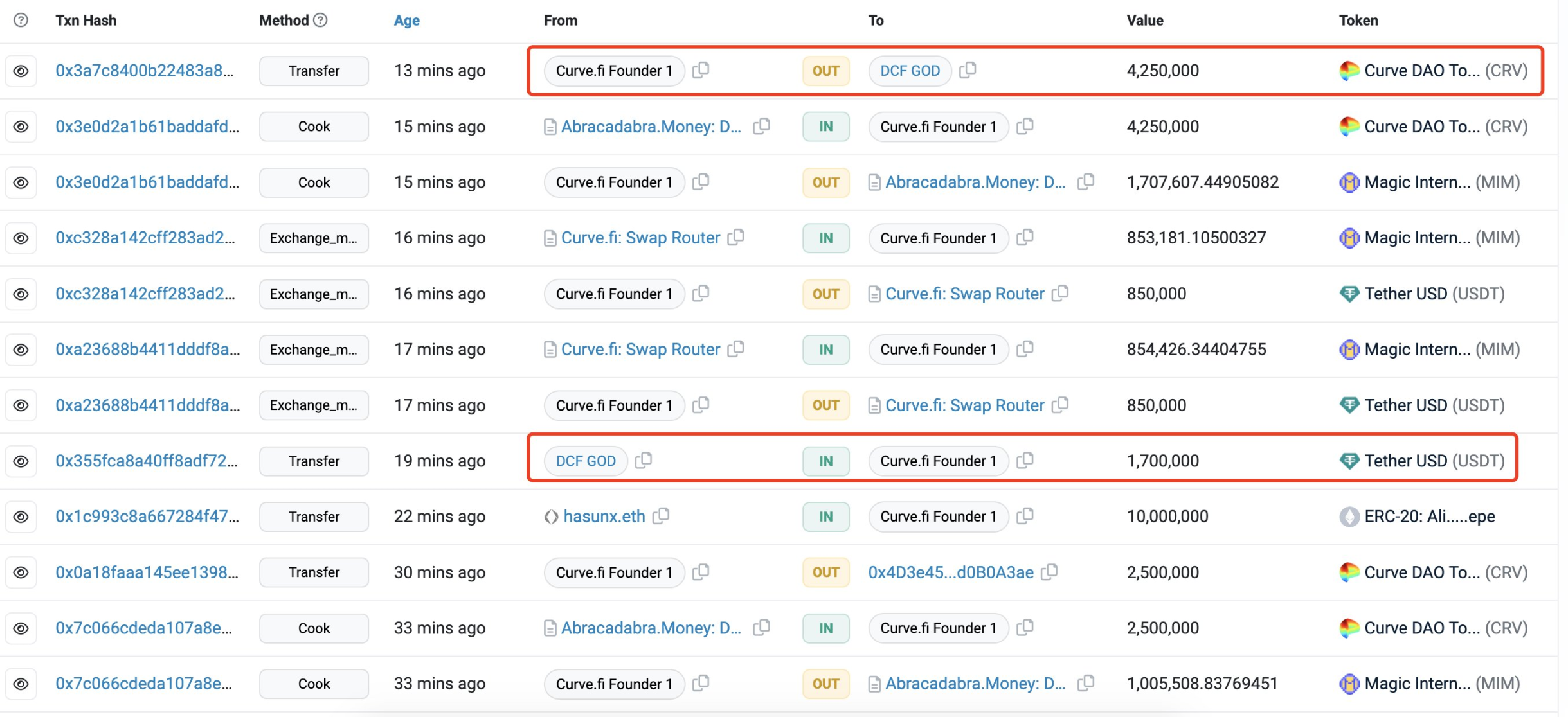Viewport: 1568px width, 717px height.
Task: Click the value 1,707,607.44905082
Action: point(1203,182)
